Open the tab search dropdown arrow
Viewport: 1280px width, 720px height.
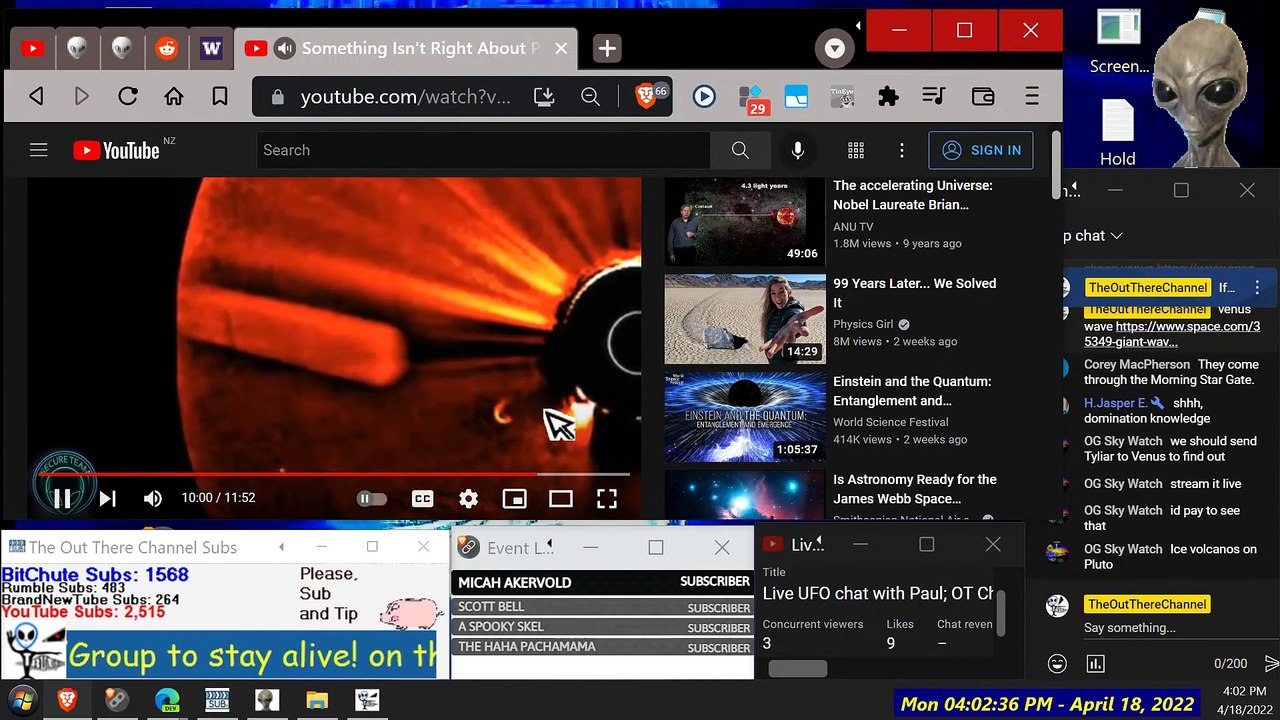pos(835,48)
